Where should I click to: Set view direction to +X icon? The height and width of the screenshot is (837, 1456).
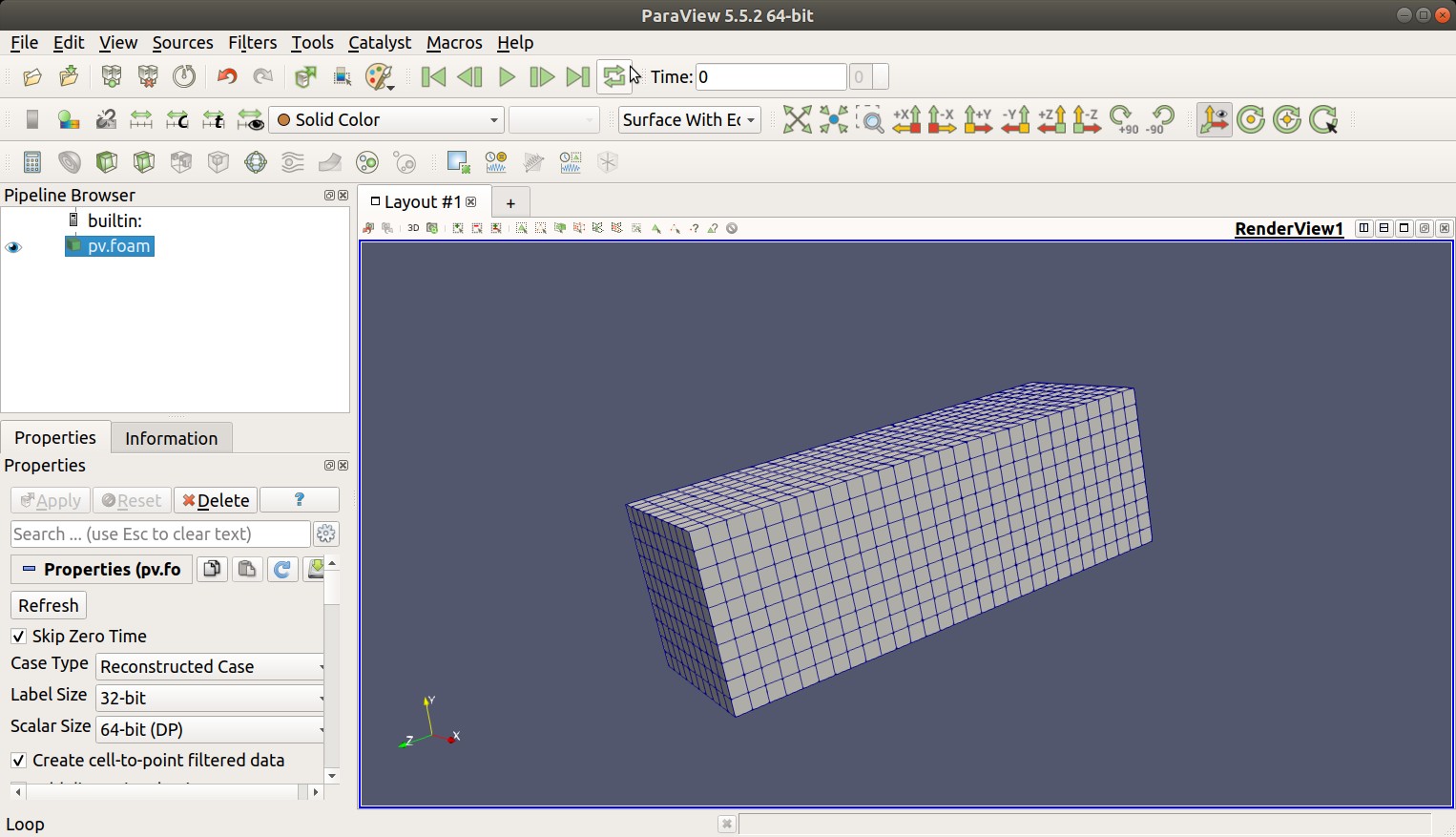(906, 119)
